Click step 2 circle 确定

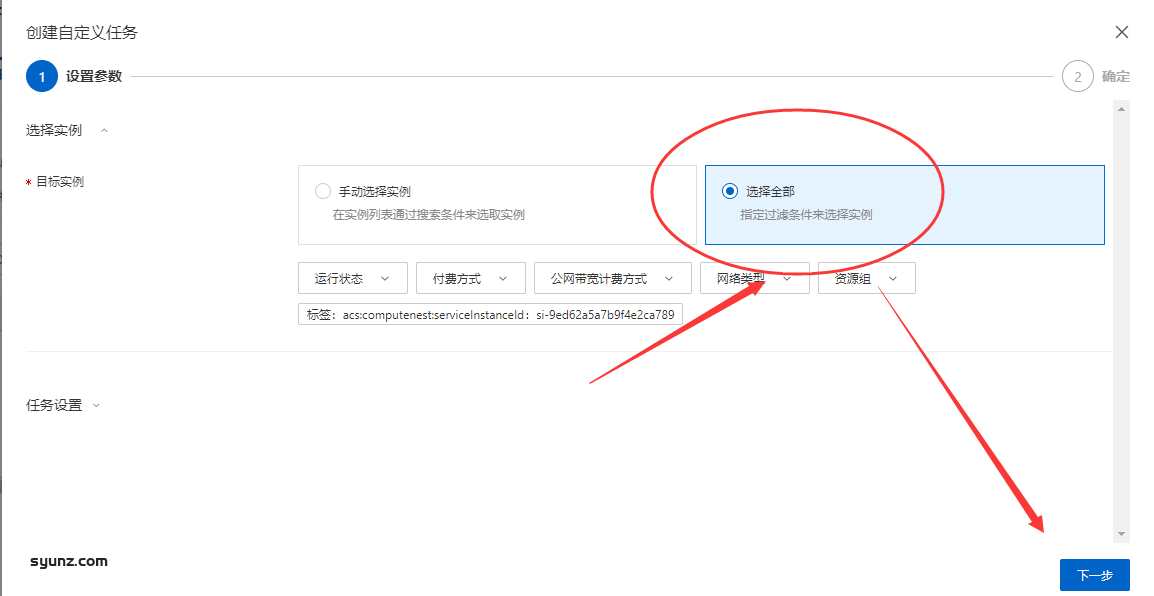pyautogui.click(x=1077, y=76)
